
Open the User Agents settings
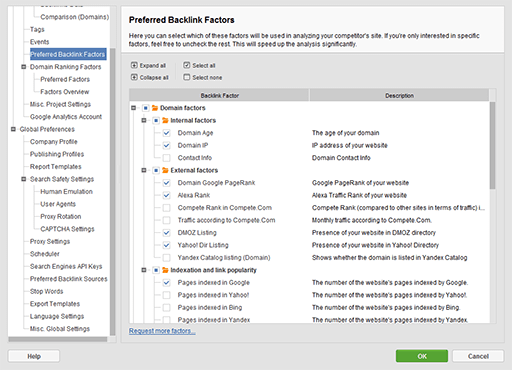(x=58, y=204)
